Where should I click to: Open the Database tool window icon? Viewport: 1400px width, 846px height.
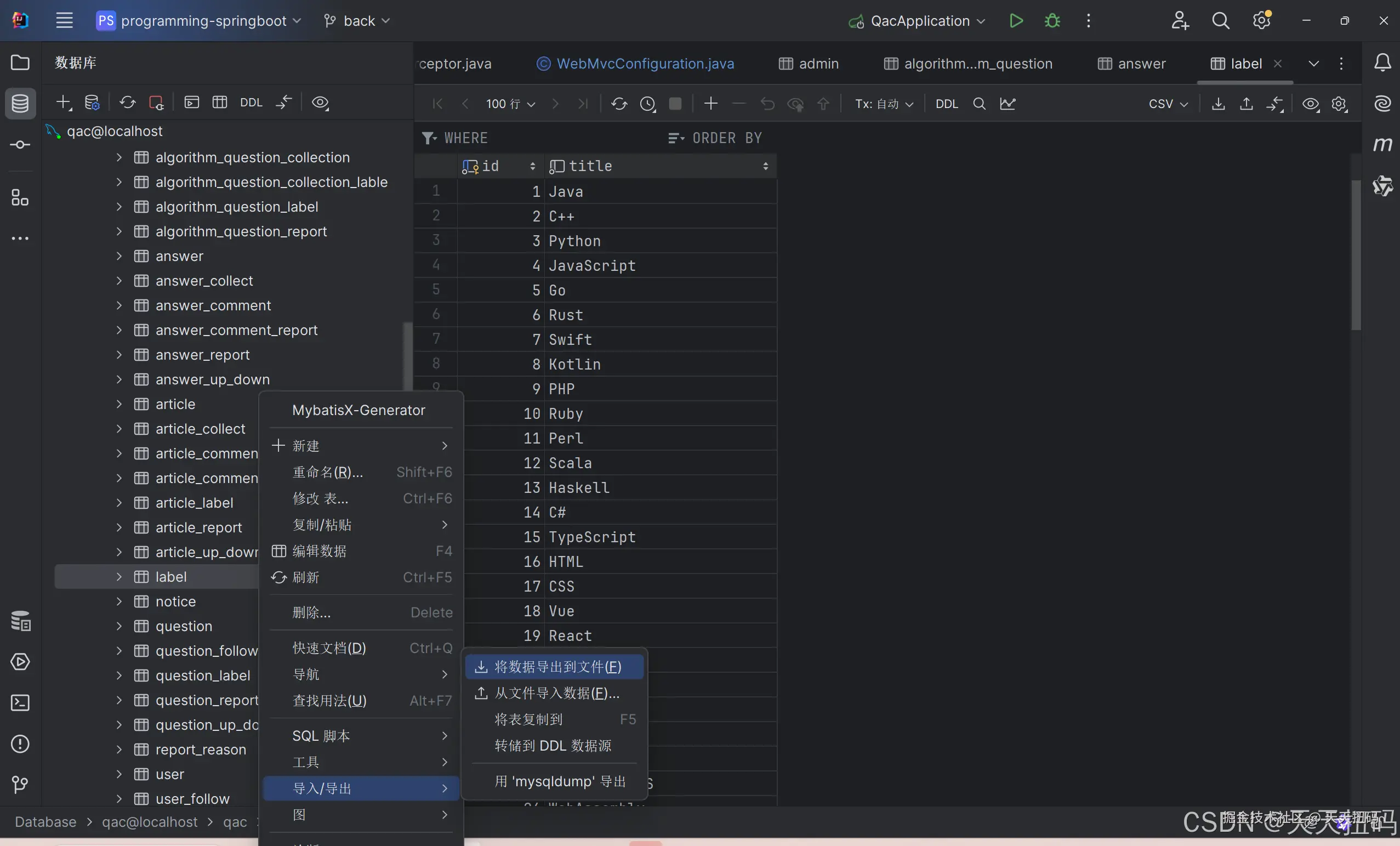coord(20,104)
